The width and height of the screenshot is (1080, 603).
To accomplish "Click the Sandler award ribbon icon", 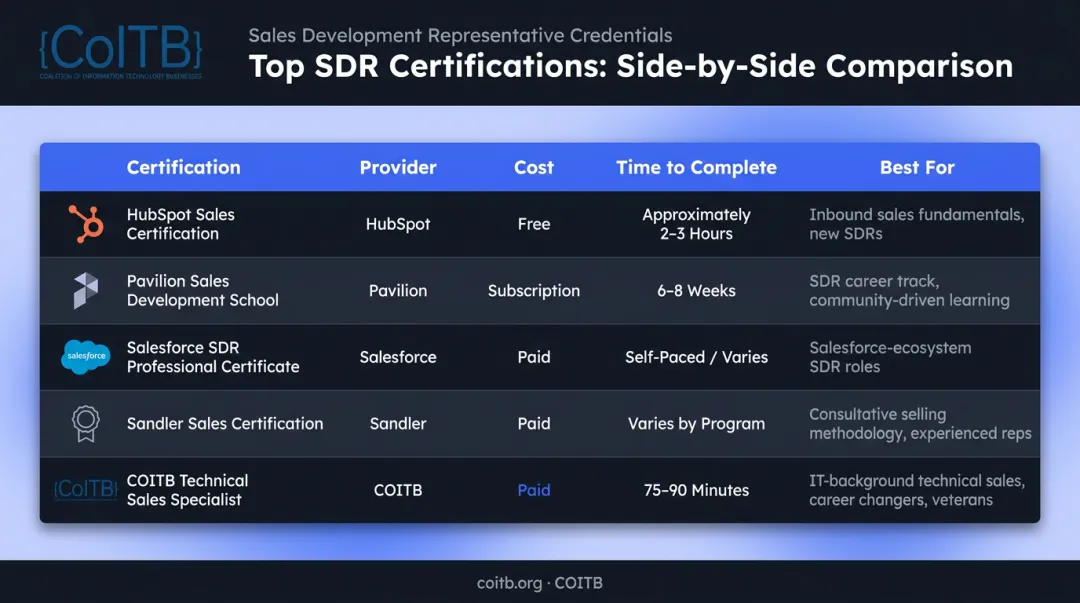I will click(85, 423).
